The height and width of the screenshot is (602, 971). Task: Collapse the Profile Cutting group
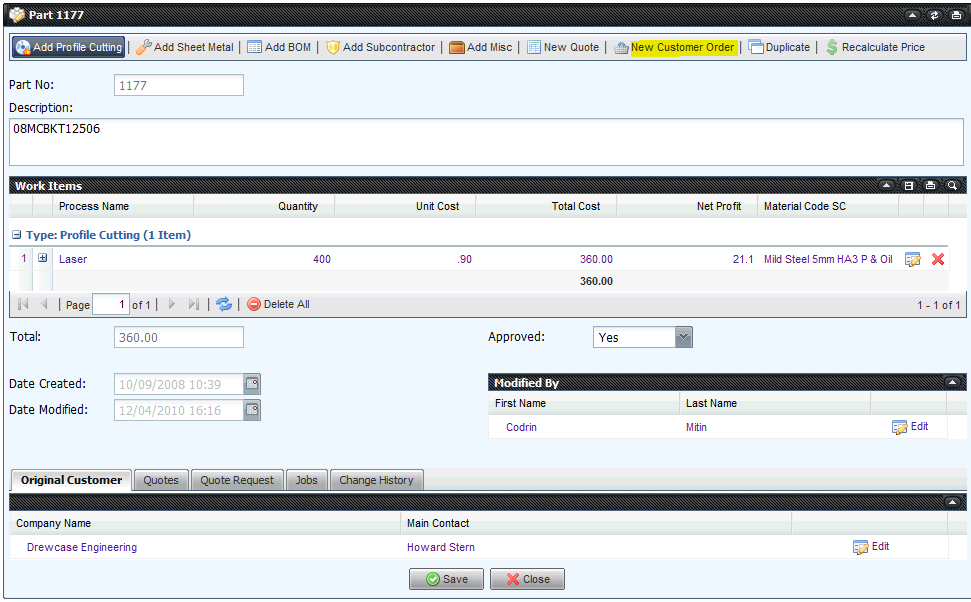point(17,235)
